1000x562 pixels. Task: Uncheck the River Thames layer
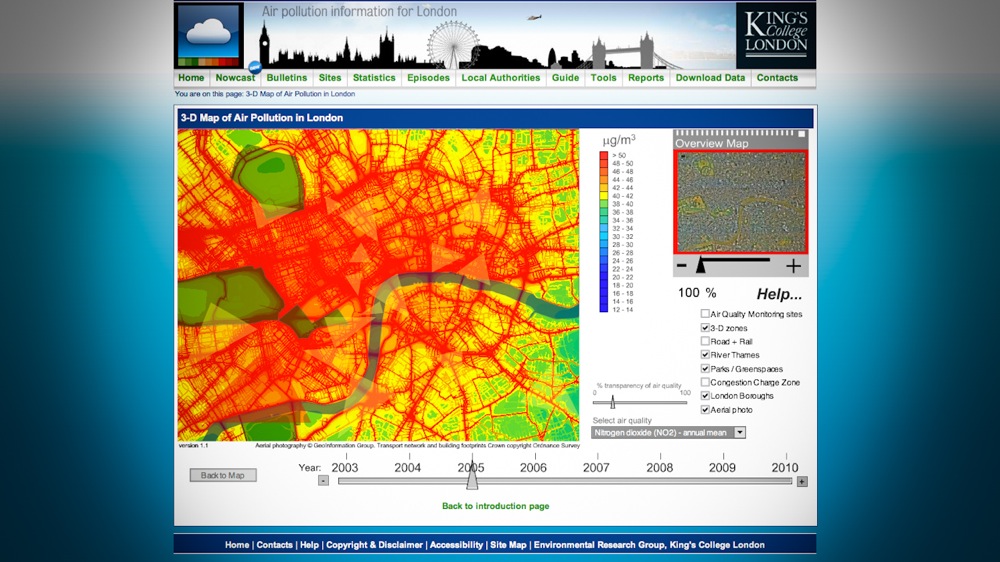coord(705,355)
